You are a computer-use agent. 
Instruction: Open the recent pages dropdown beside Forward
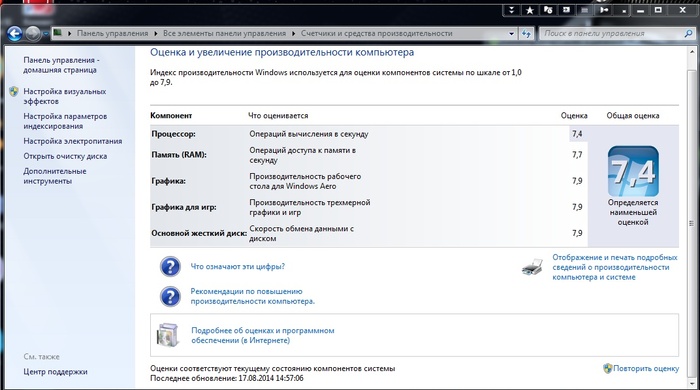pyautogui.click(x=46, y=34)
